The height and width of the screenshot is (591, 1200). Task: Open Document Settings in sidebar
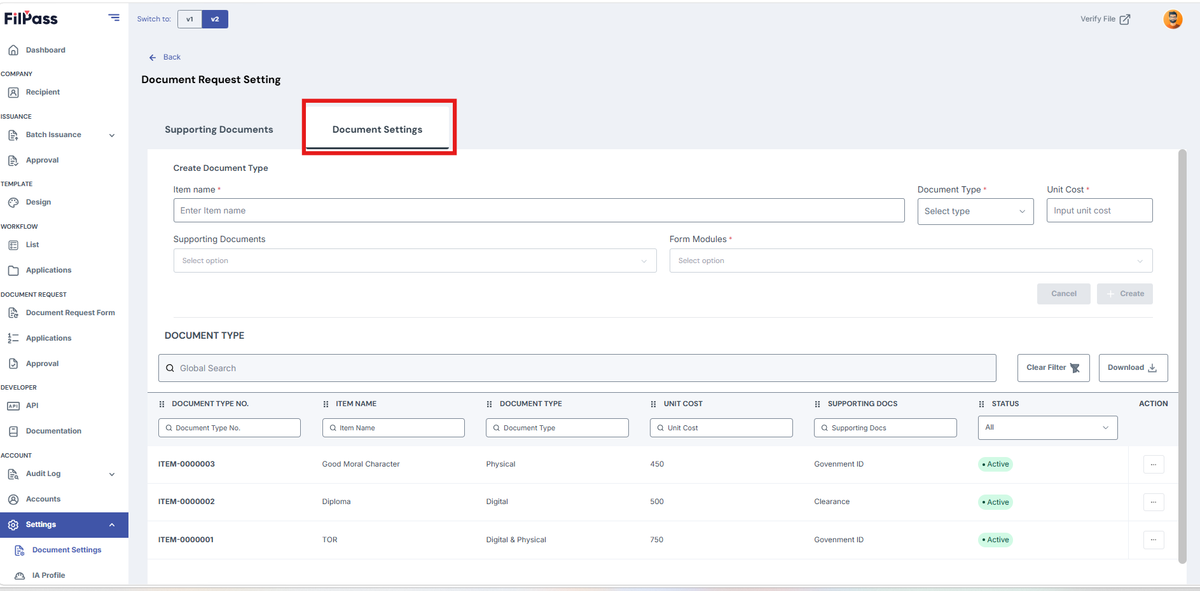pyautogui.click(x=67, y=550)
